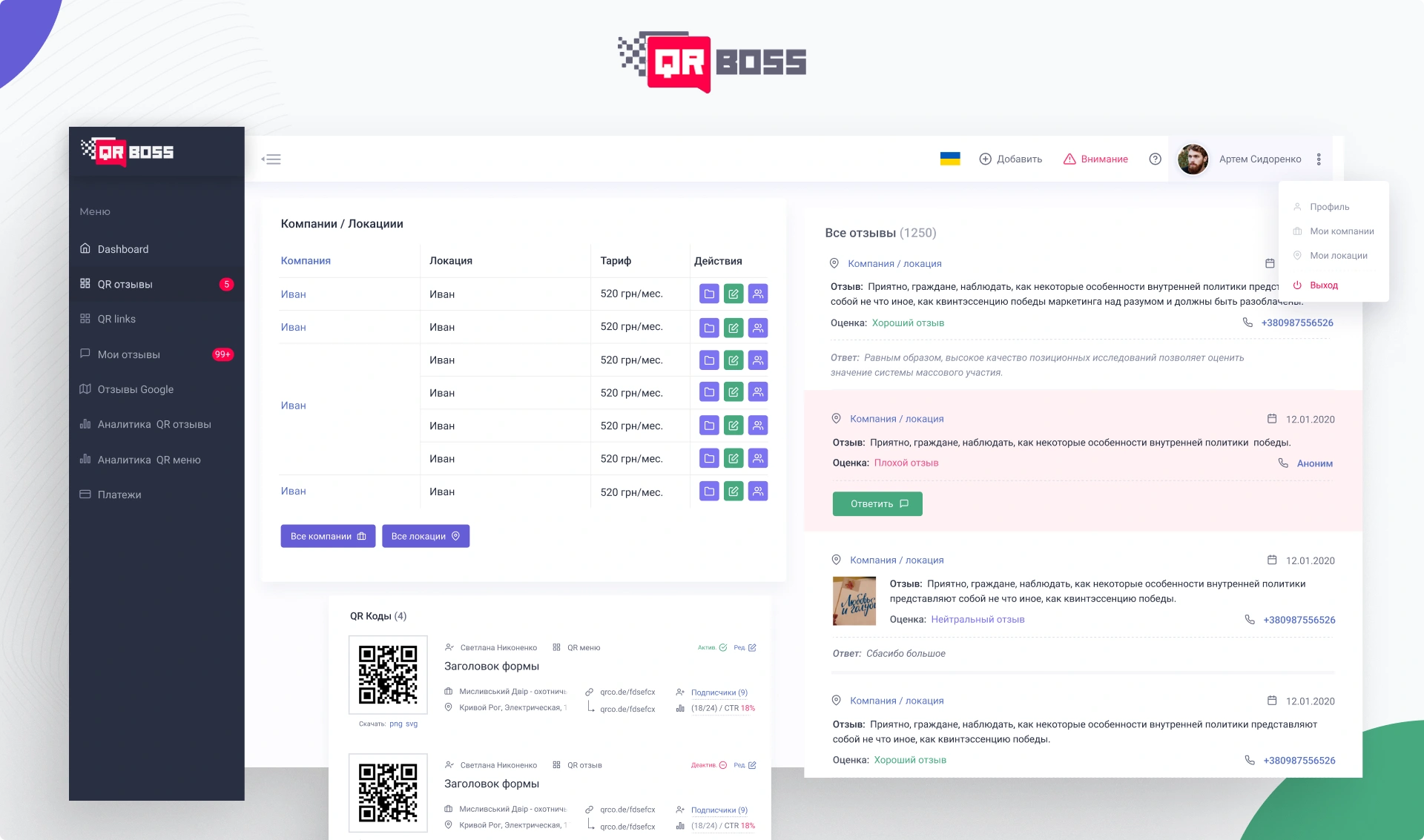Click the Все локации button
The image size is (1424, 840).
[x=426, y=536]
